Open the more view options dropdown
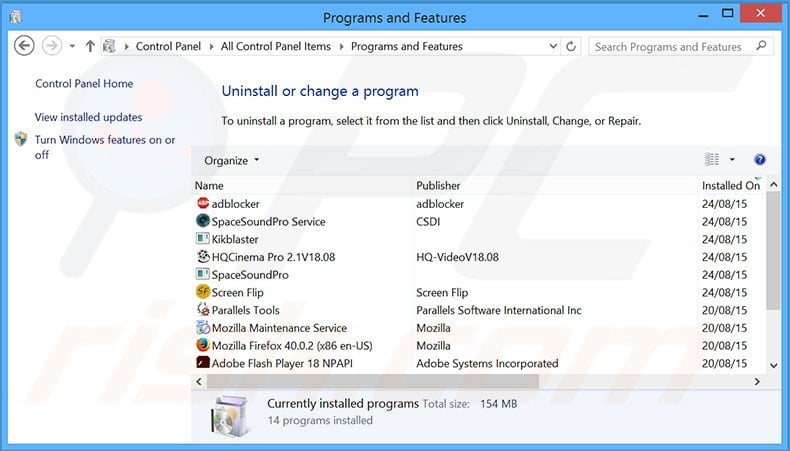790x451 pixels. click(x=732, y=160)
